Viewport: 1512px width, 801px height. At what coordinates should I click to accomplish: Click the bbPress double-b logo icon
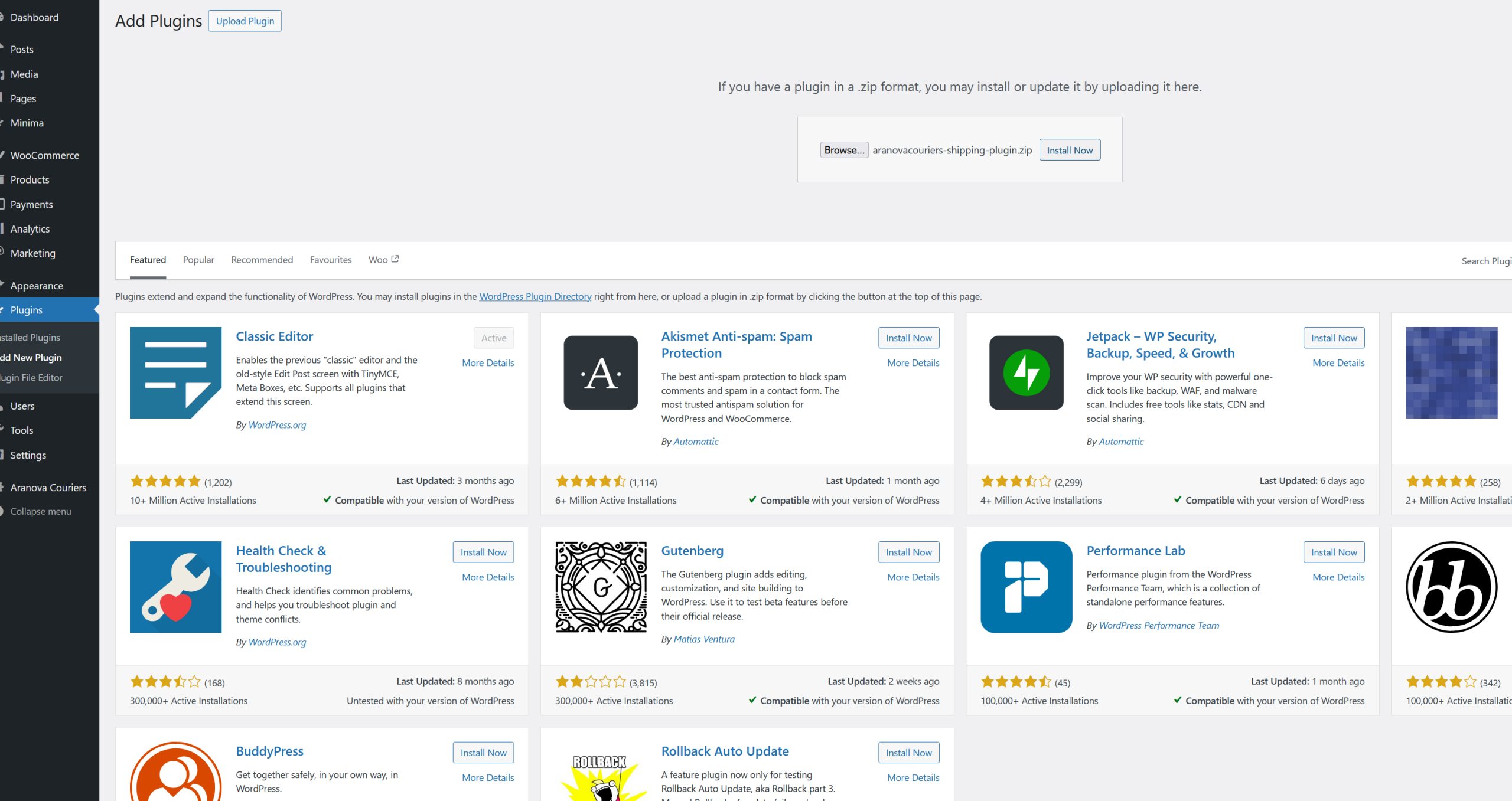point(1451,587)
